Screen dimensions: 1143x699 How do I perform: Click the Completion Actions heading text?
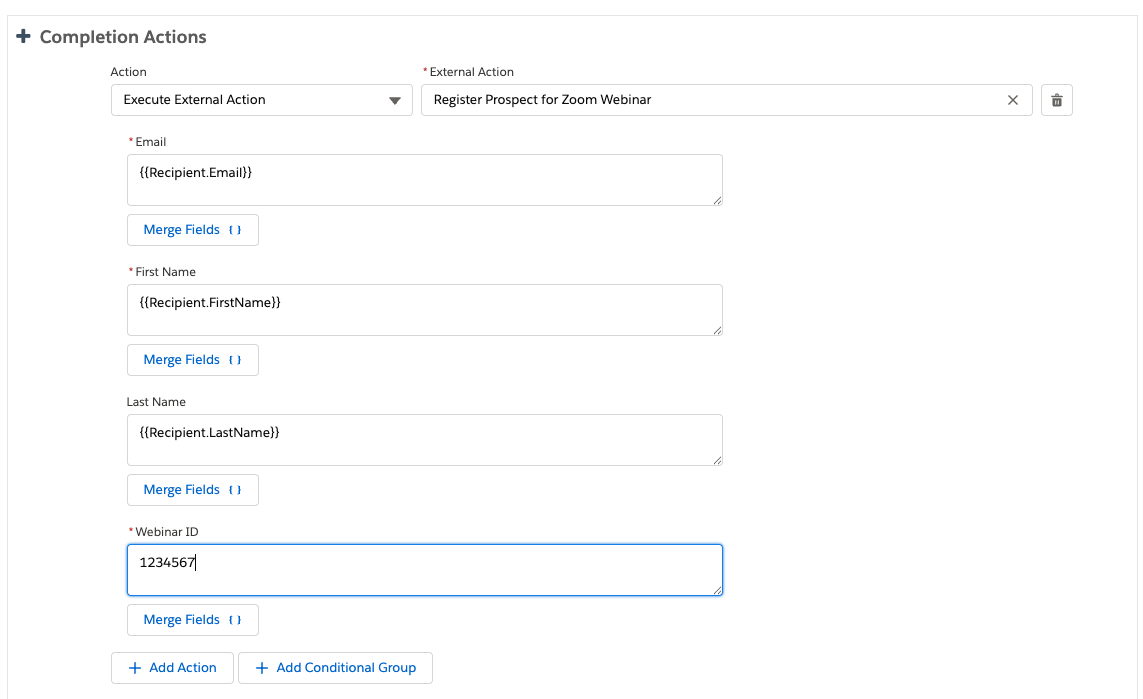[x=122, y=37]
